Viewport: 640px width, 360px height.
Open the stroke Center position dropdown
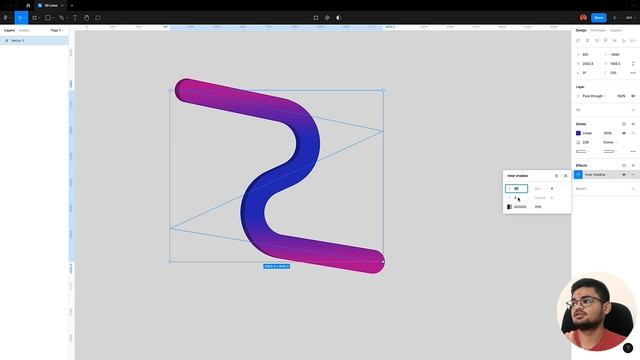610,142
